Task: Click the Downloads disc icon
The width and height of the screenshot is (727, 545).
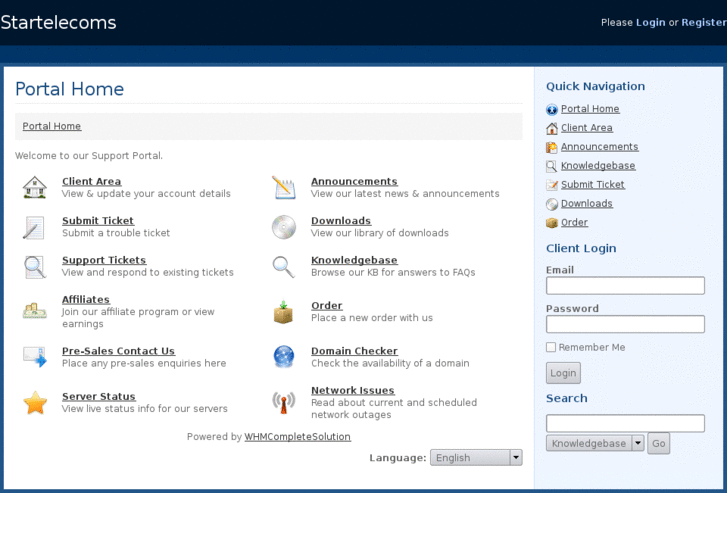Action: pos(284,227)
